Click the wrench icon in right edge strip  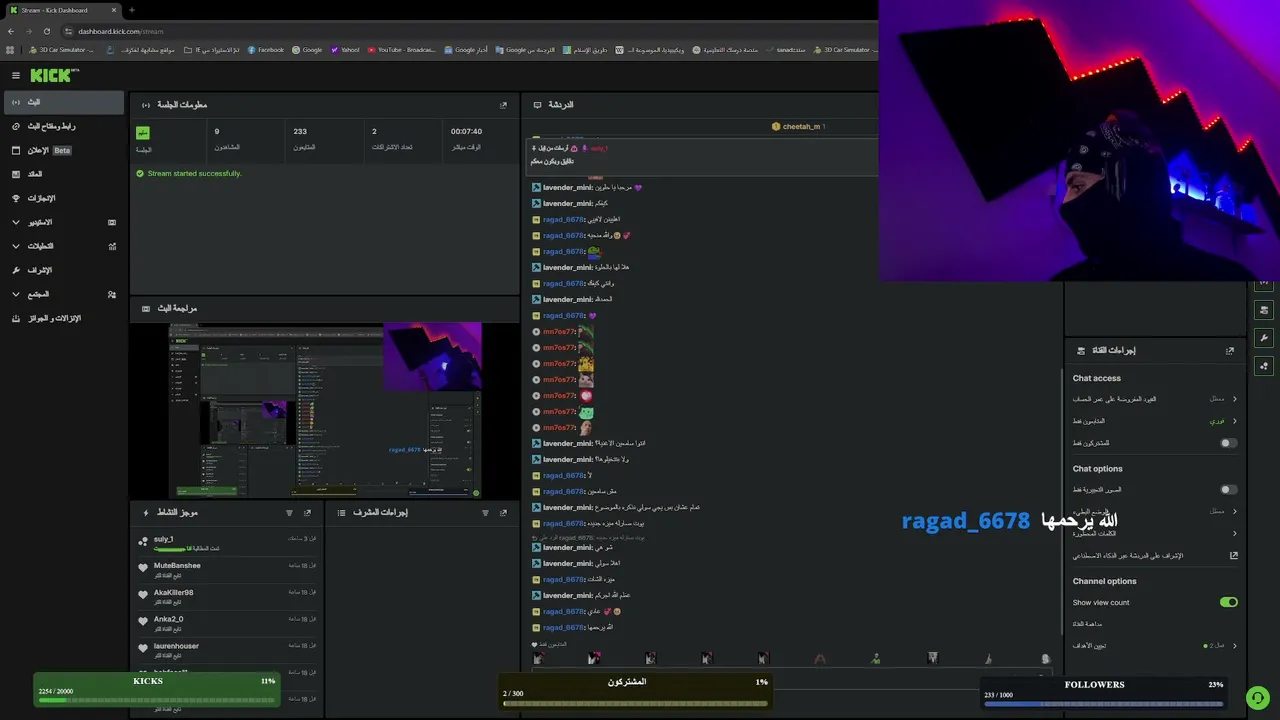click(x=1264, y=338)
